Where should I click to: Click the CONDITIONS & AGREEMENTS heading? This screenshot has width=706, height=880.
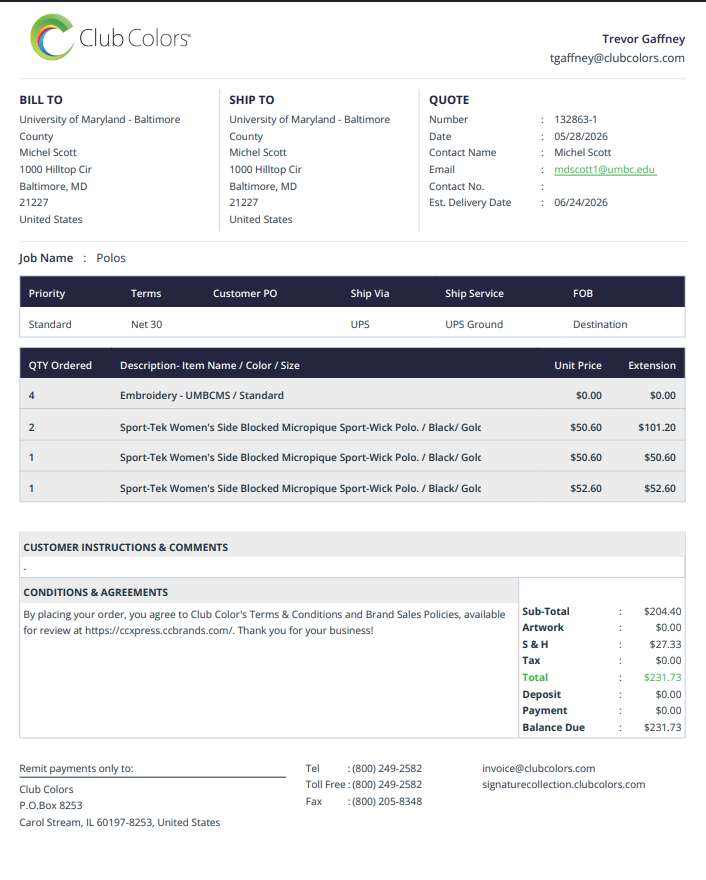click(x=95, y=593)
